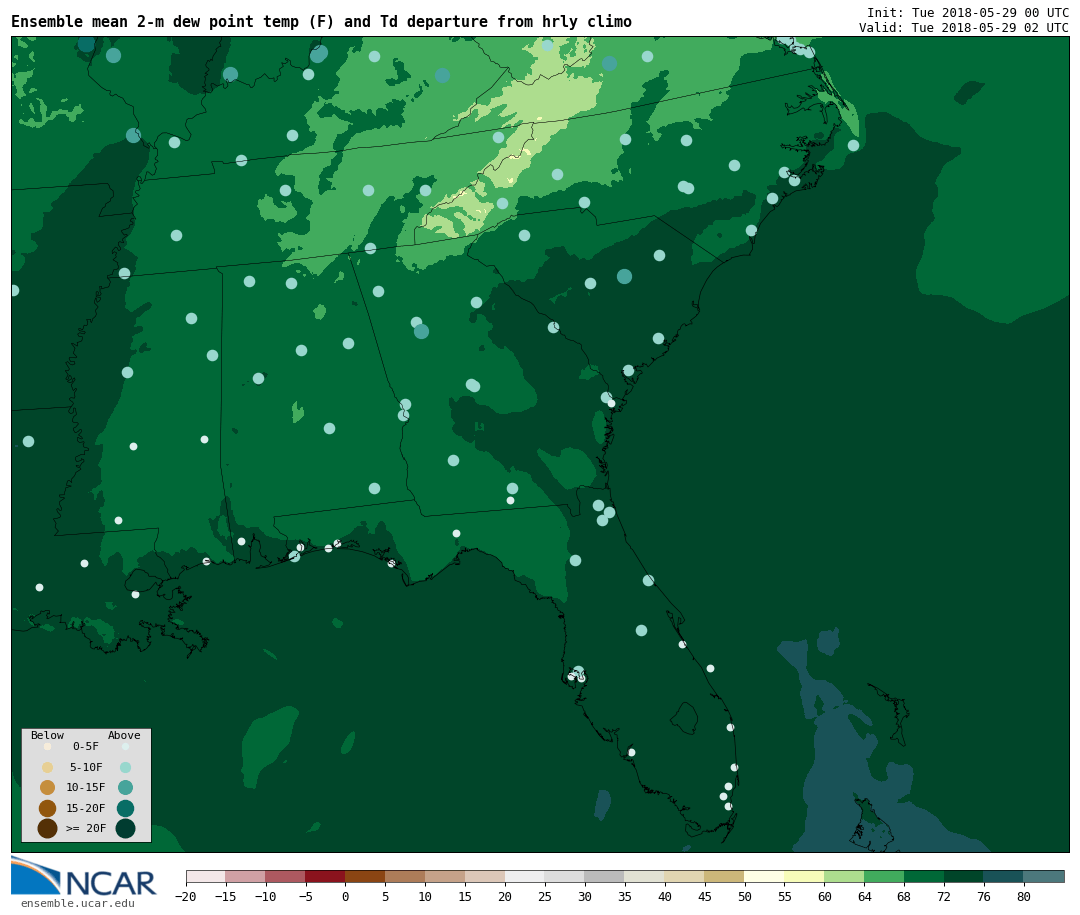This screenshot has width=1080, height=915.
Task: Click the tan 'Below 10-15F' legend circle
Action: [47, 787]
